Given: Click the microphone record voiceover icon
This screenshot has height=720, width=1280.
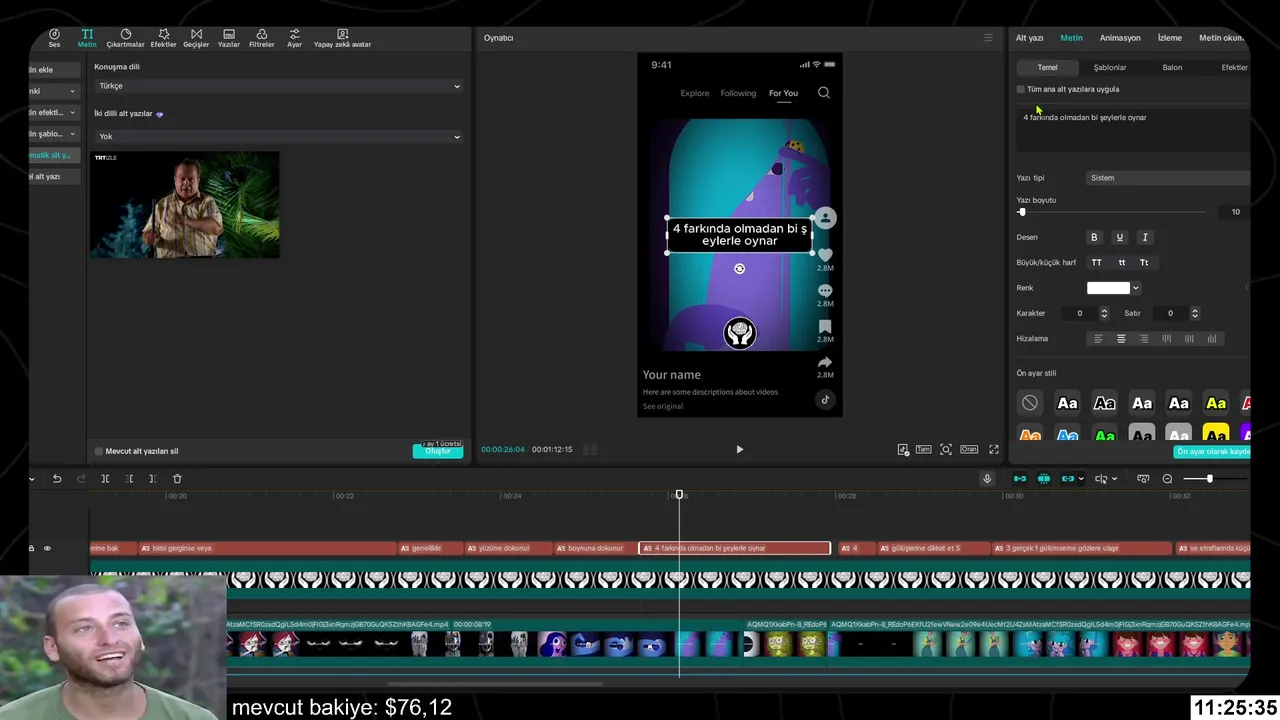Looking at the screenshot, I should coord(987,479).
